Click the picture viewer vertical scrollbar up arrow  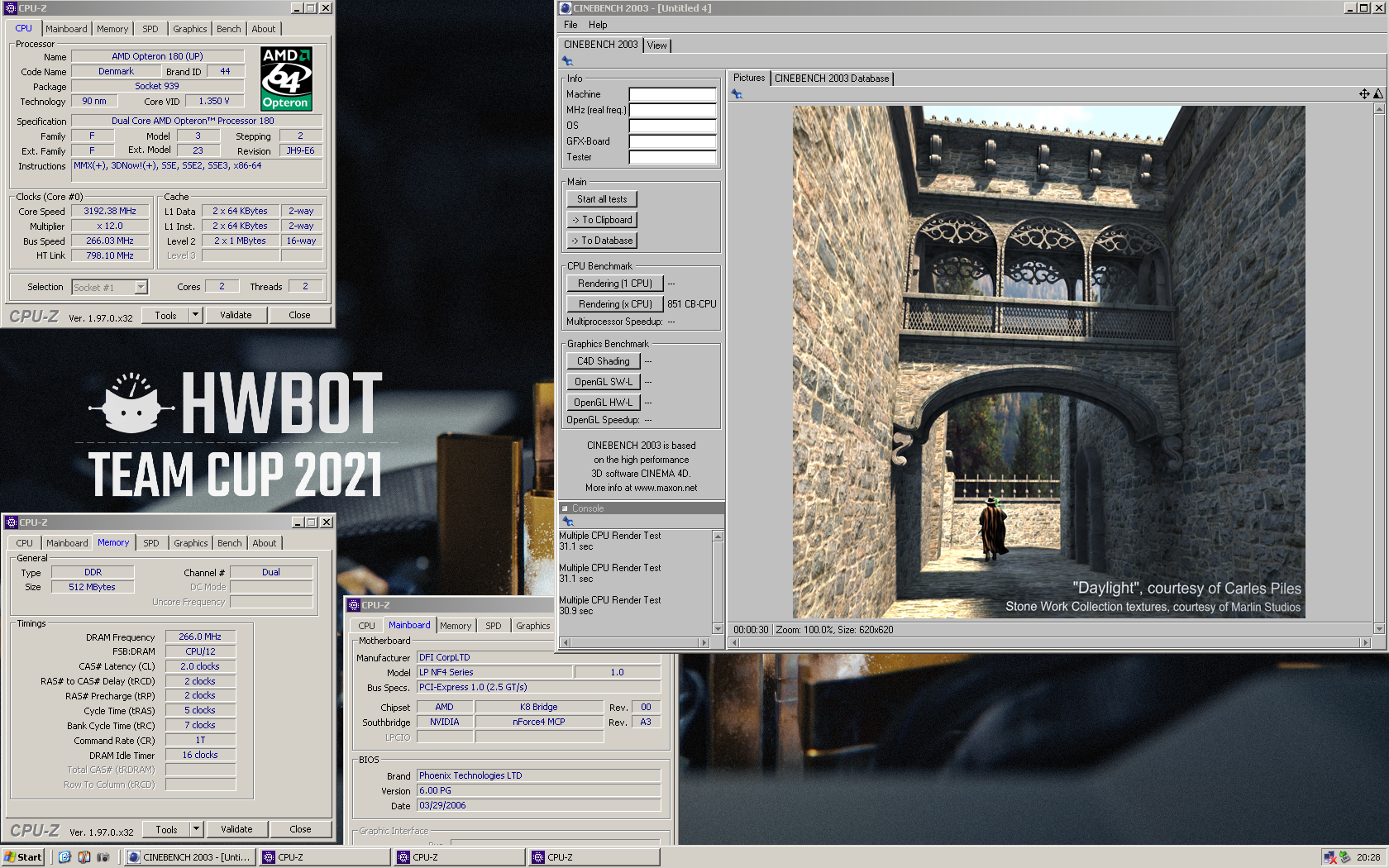(1378, 109)
